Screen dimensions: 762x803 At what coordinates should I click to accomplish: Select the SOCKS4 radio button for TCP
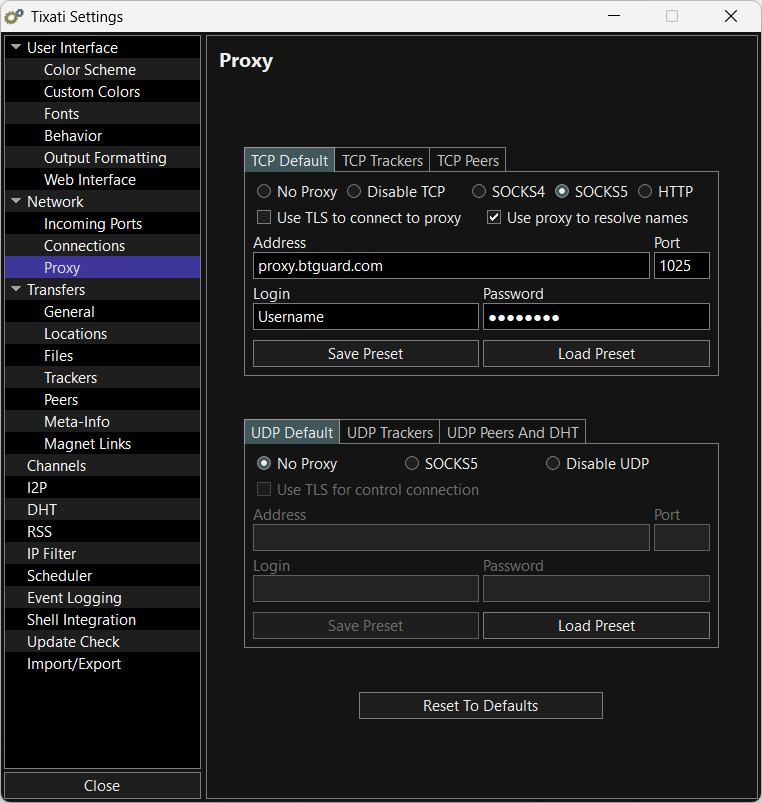tap(479, 191)
